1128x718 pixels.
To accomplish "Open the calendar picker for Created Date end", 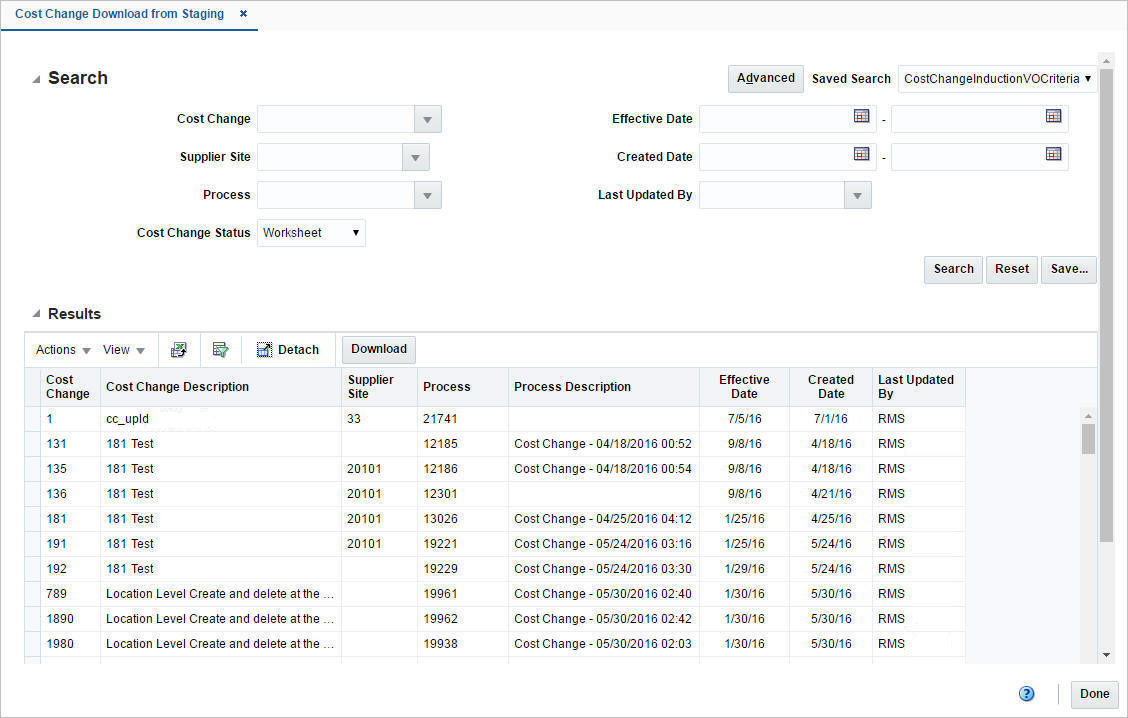I will [x=1053, y=156].
